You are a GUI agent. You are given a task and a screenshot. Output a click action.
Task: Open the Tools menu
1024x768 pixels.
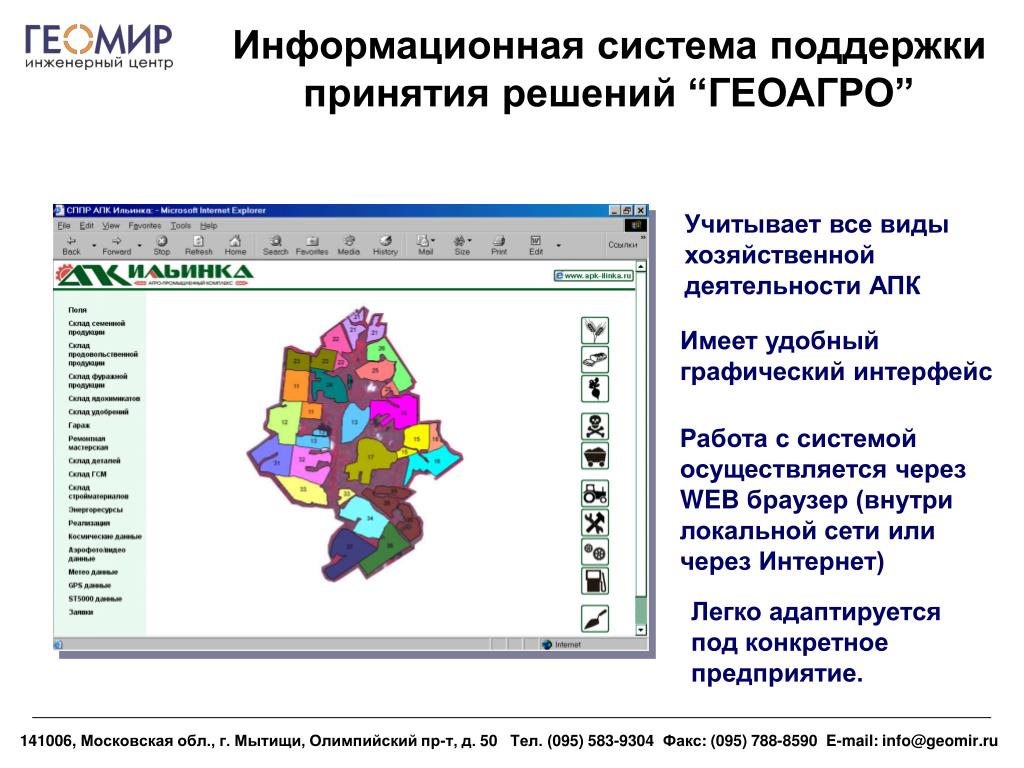(x=180, y=225)
